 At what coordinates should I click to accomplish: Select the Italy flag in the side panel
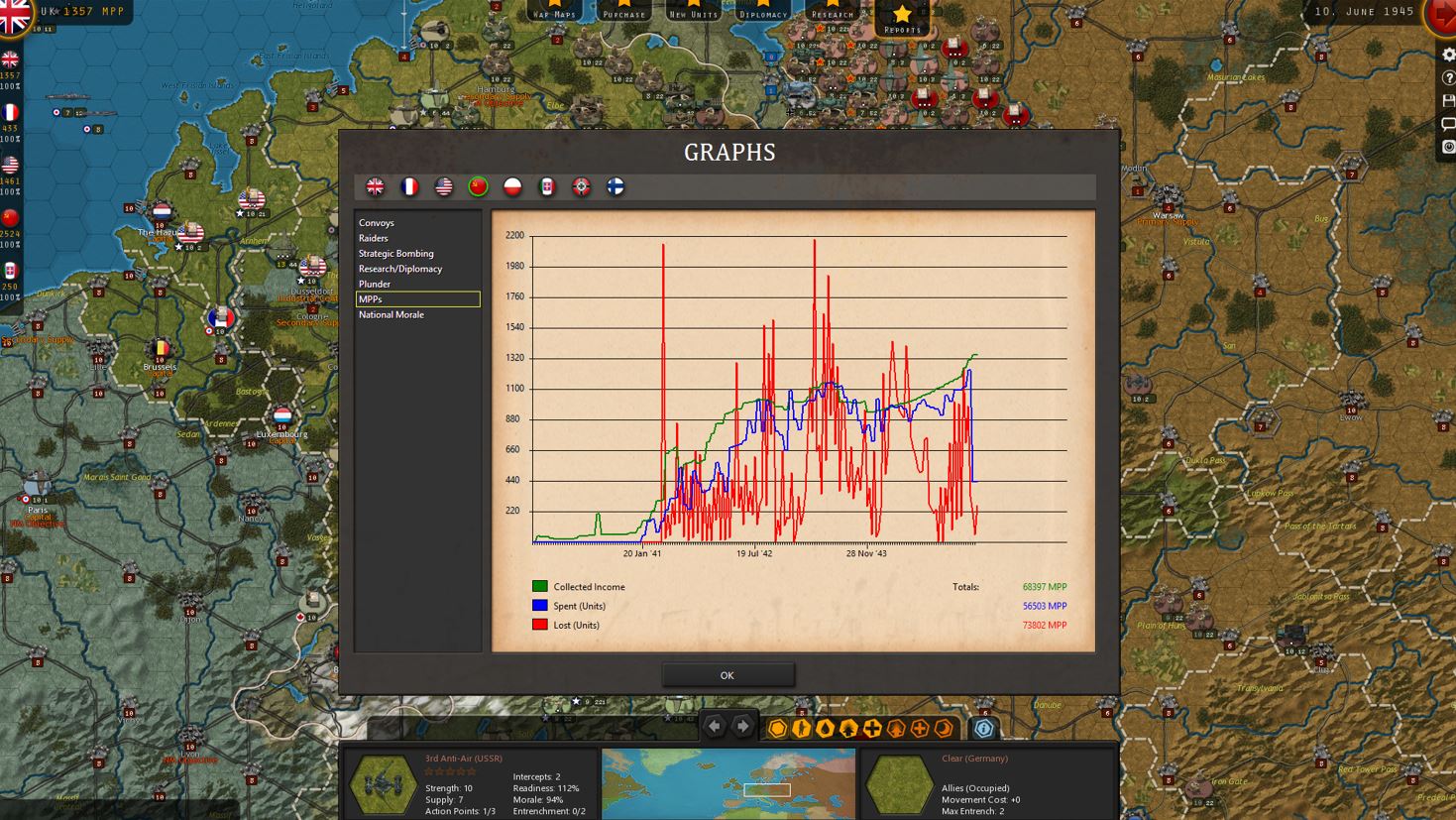coord(10,270)
